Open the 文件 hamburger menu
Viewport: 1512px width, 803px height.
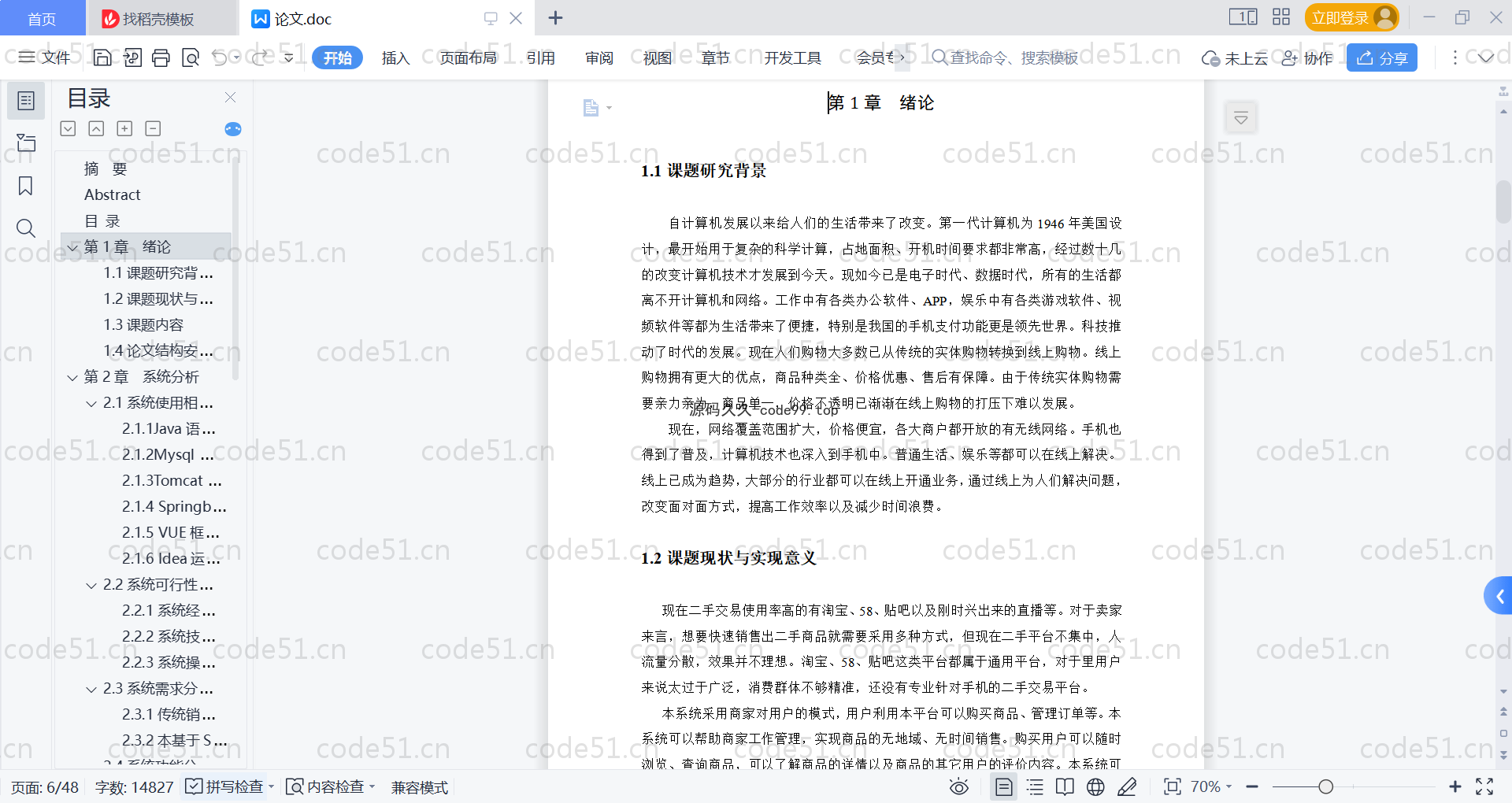coord(44,57)
